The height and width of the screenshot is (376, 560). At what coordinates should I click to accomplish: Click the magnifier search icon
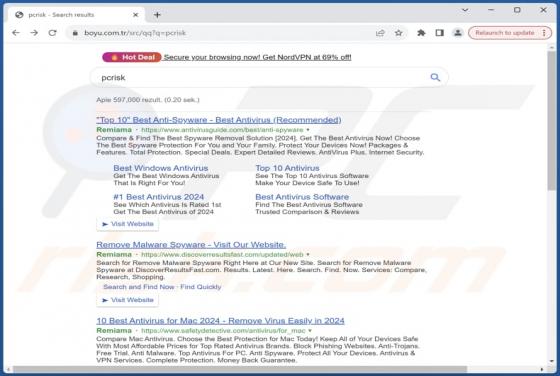click(435, 77)
